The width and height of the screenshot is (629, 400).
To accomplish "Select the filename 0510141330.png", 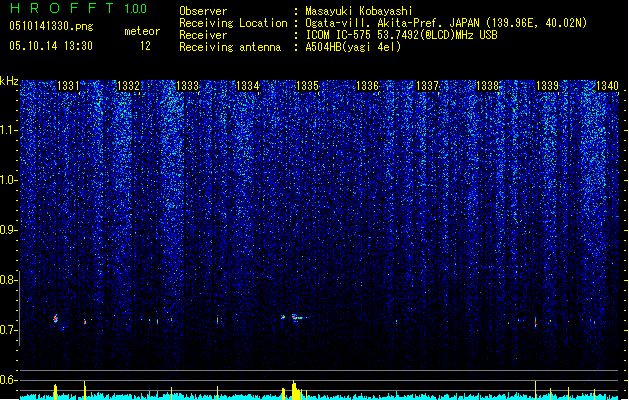I will [x=51, y=26].
